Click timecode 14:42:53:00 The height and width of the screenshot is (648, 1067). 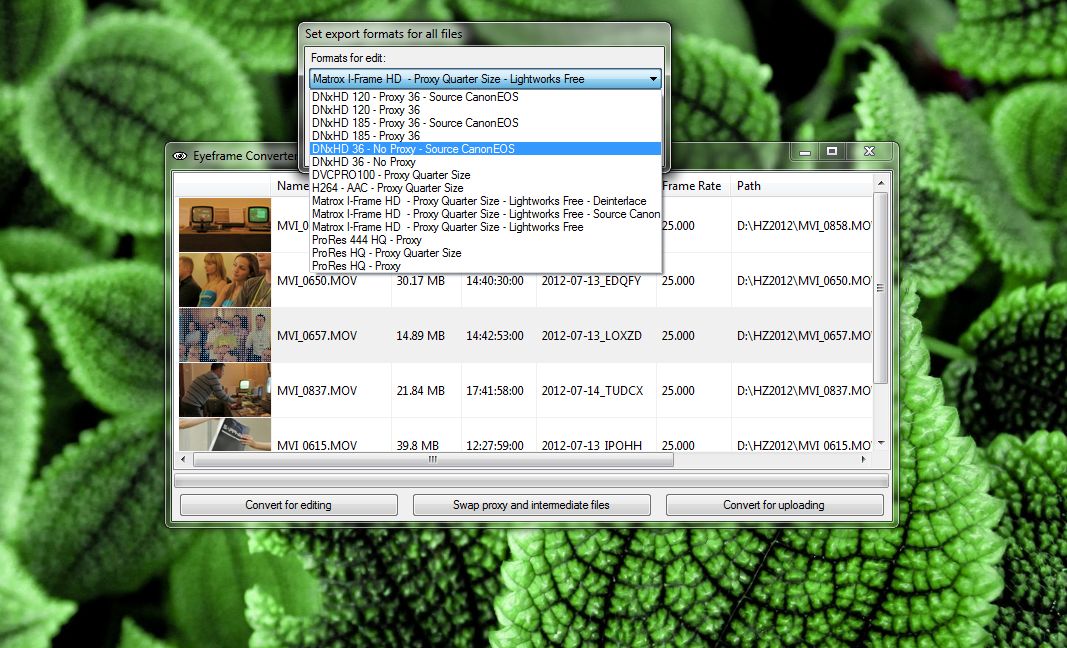[x=495, y=336]
